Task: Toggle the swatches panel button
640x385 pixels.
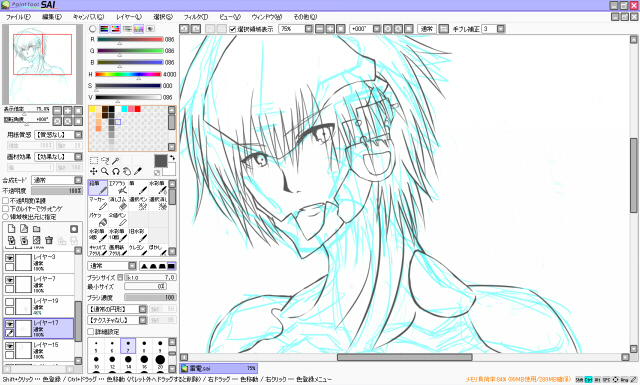Action: coord(139,29)
